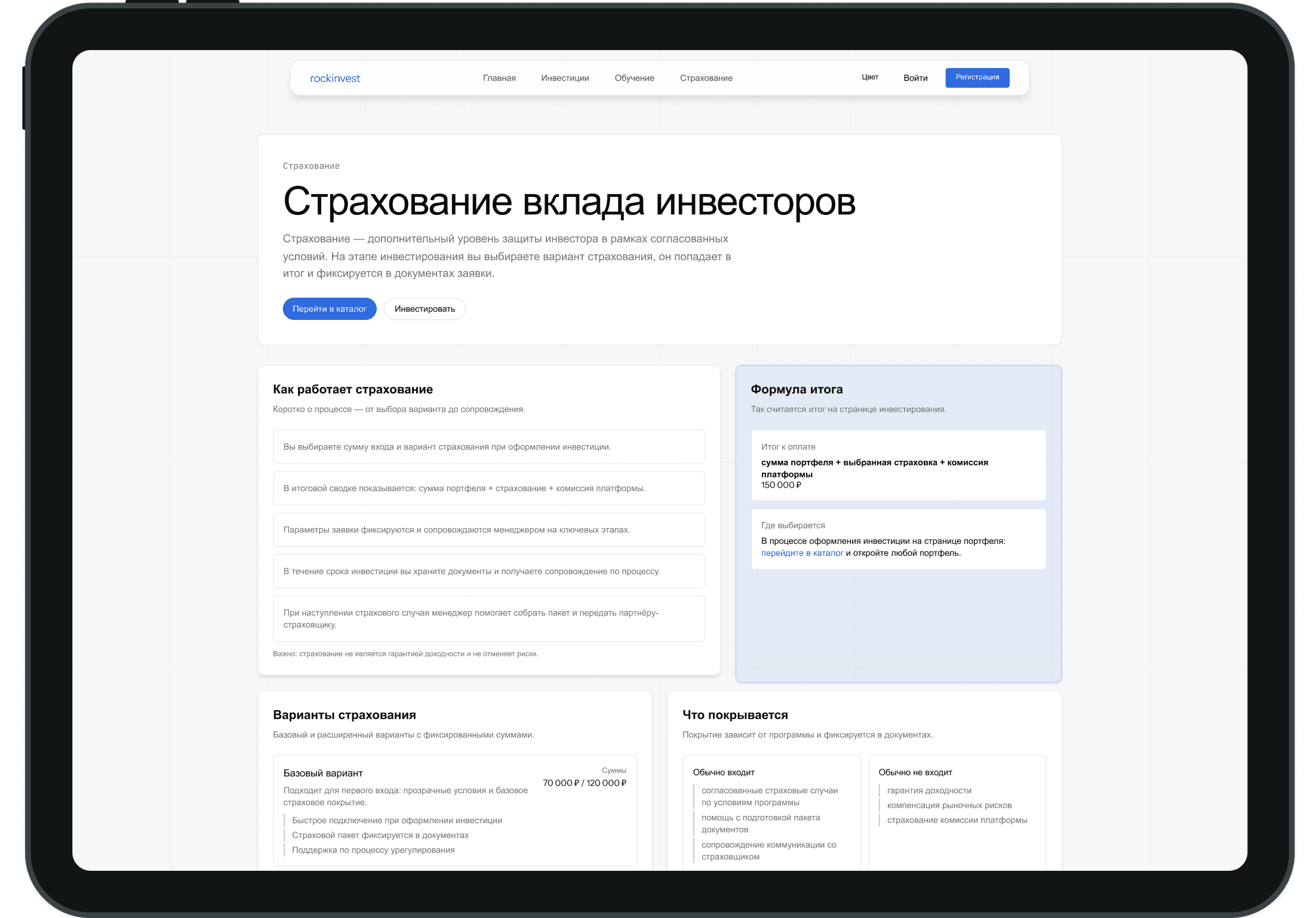Click the rockinvest logo in the header

(335, 78)
